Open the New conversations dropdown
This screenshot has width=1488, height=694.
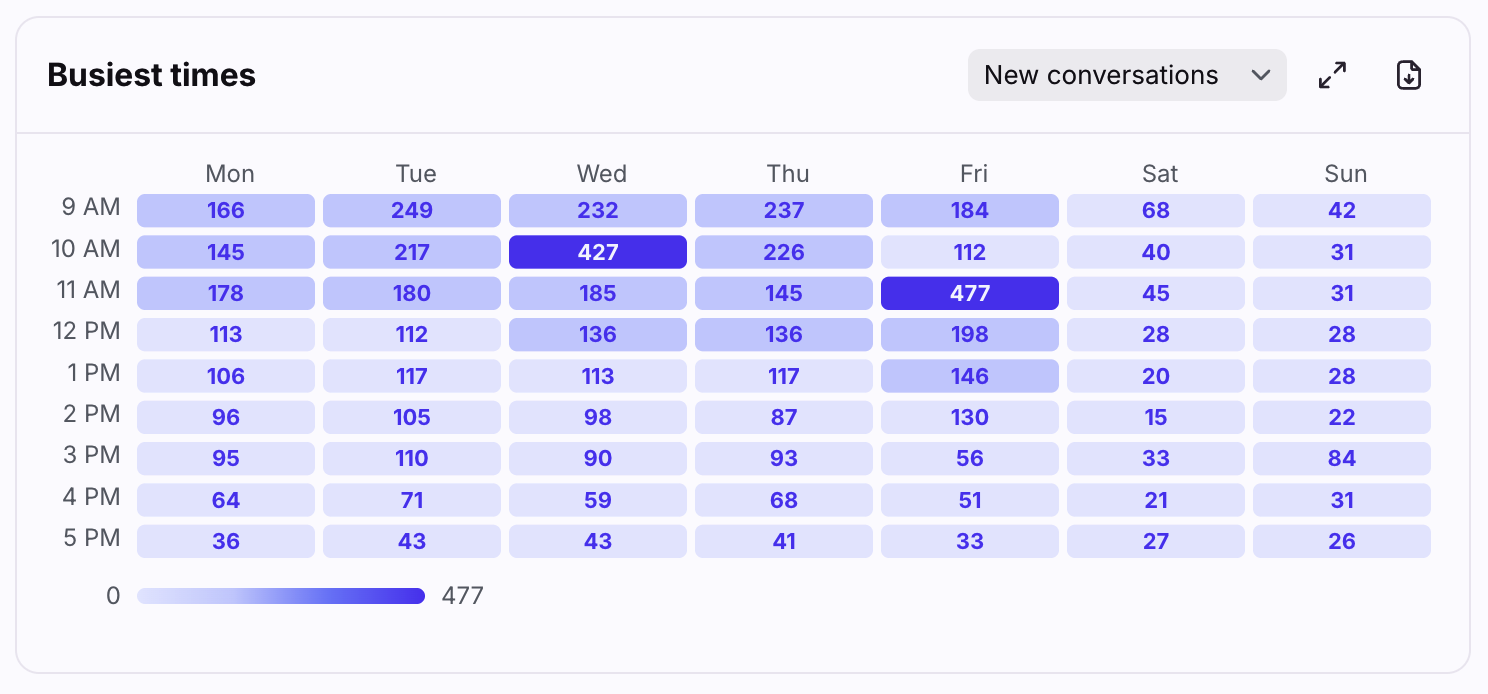[x=1126, y=75]
